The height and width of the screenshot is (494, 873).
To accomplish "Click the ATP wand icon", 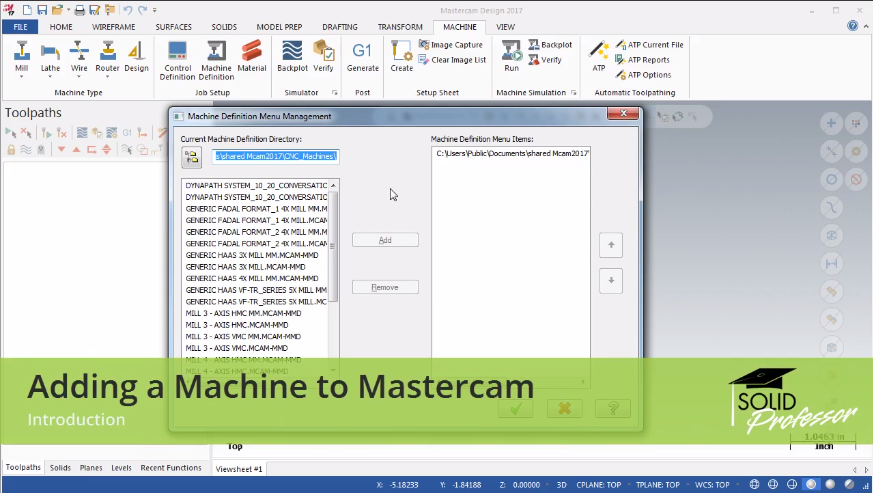I will (599, 56).
